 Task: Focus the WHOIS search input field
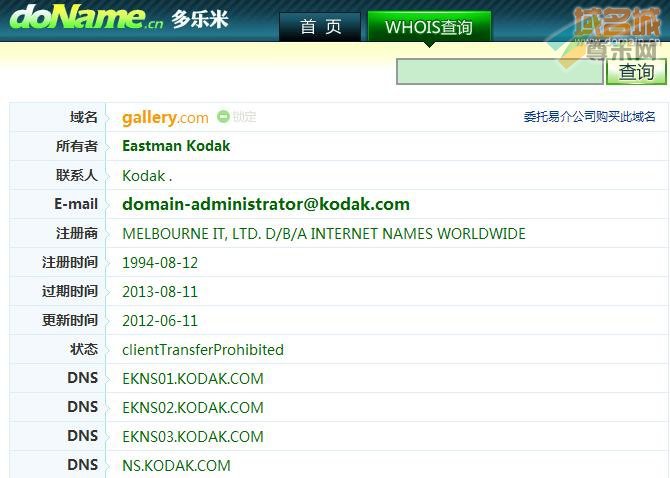point(500,71)
